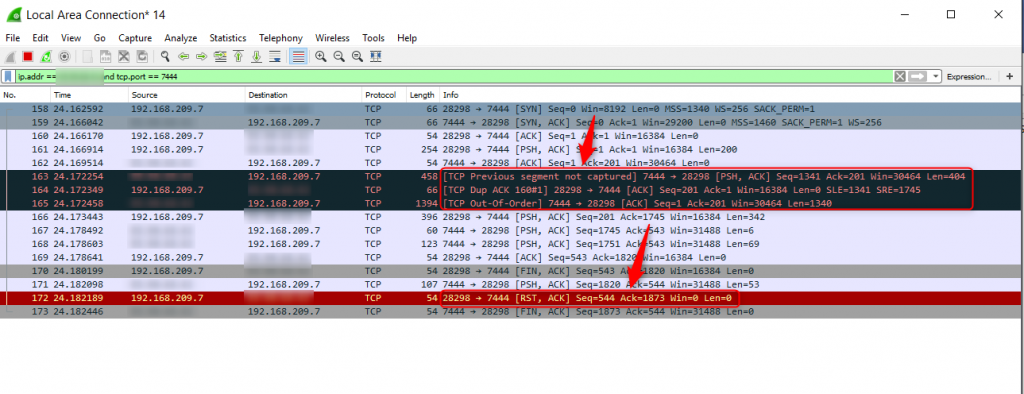
Task: Open the Capture menu
Action: 135,38
